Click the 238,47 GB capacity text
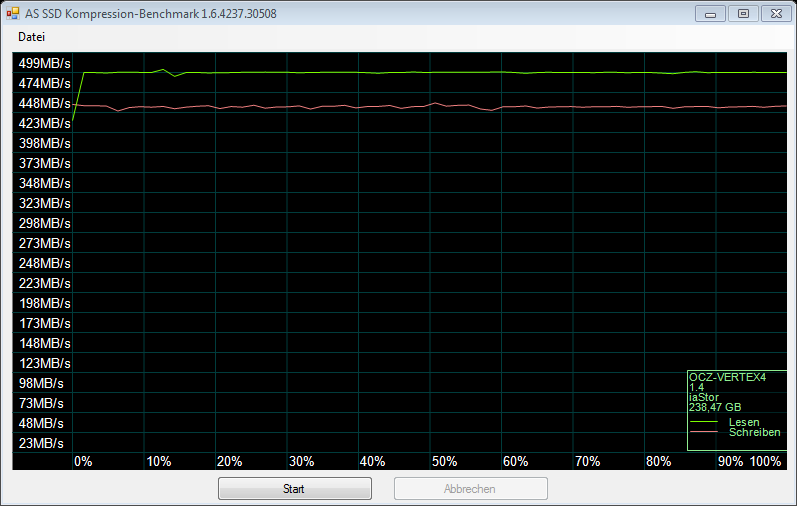797x506 pixels. point(715,407)
